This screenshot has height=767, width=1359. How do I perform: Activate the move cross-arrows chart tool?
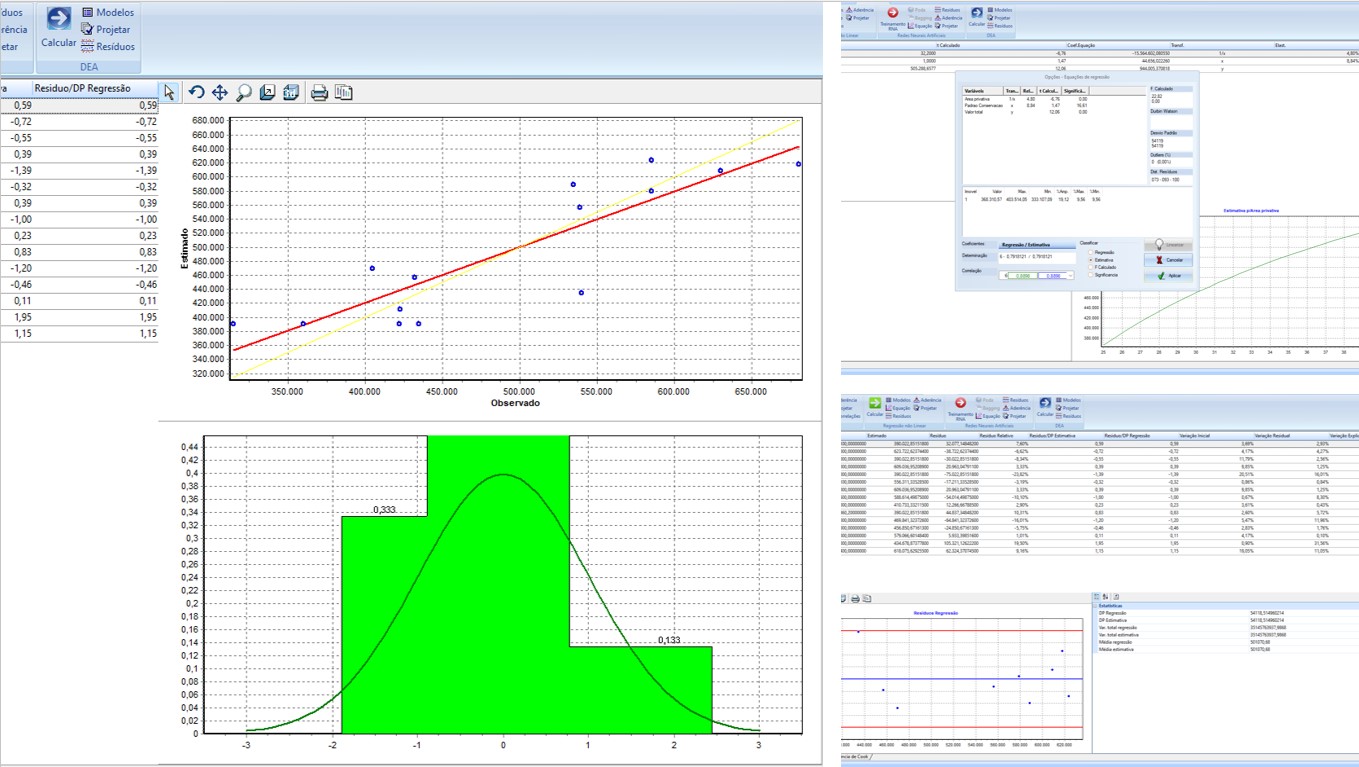tap(220, 92)
